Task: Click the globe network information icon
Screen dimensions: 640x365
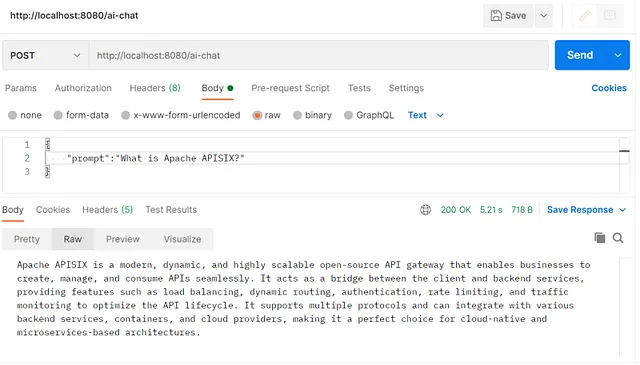Action: click(425, 210)
